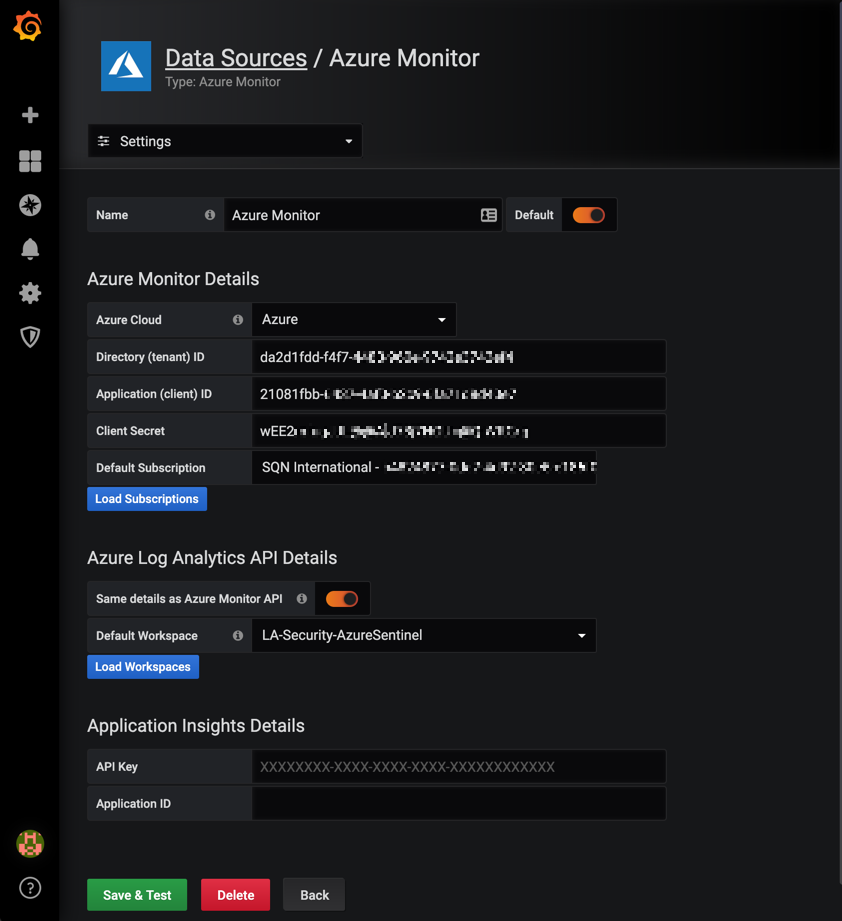Open the Help question mark menu
Viewport: 842px width, 921px height.
[29, 887]
